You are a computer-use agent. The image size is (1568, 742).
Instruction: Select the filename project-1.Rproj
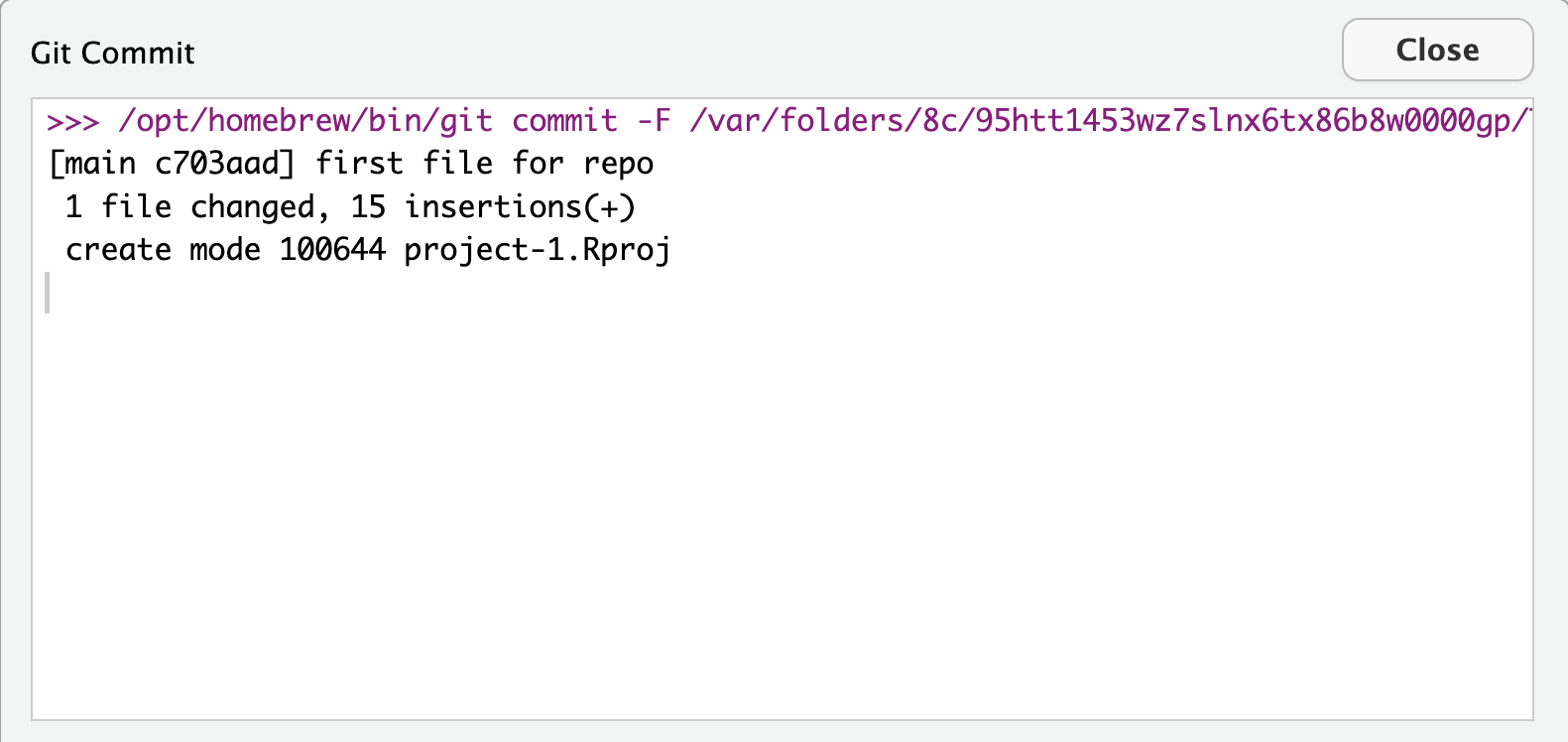click(x=536, y=249)
